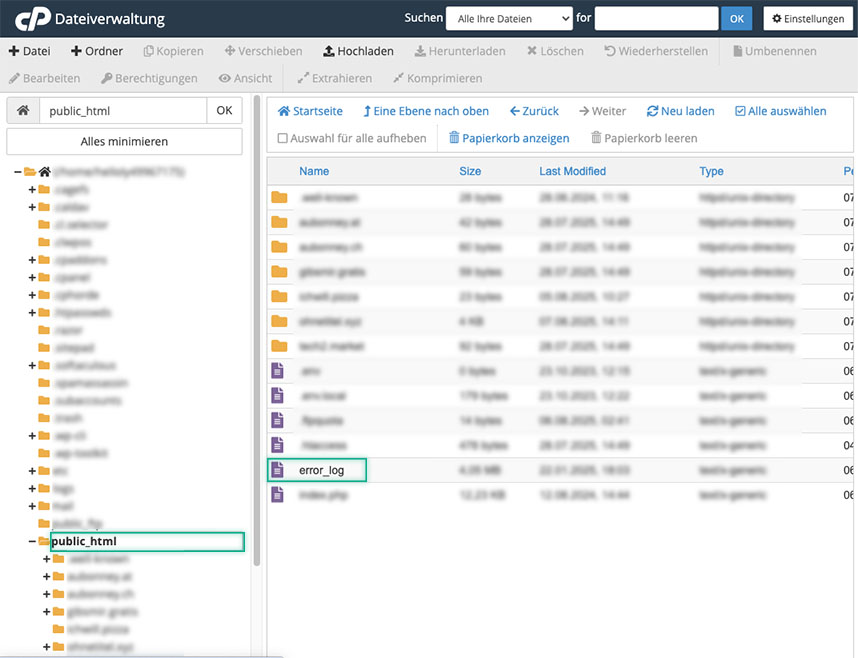The height and width of the screenshot is (658, 858).
Task: Open the Alle Ihre Dateien dropdown
Action: 510,19
